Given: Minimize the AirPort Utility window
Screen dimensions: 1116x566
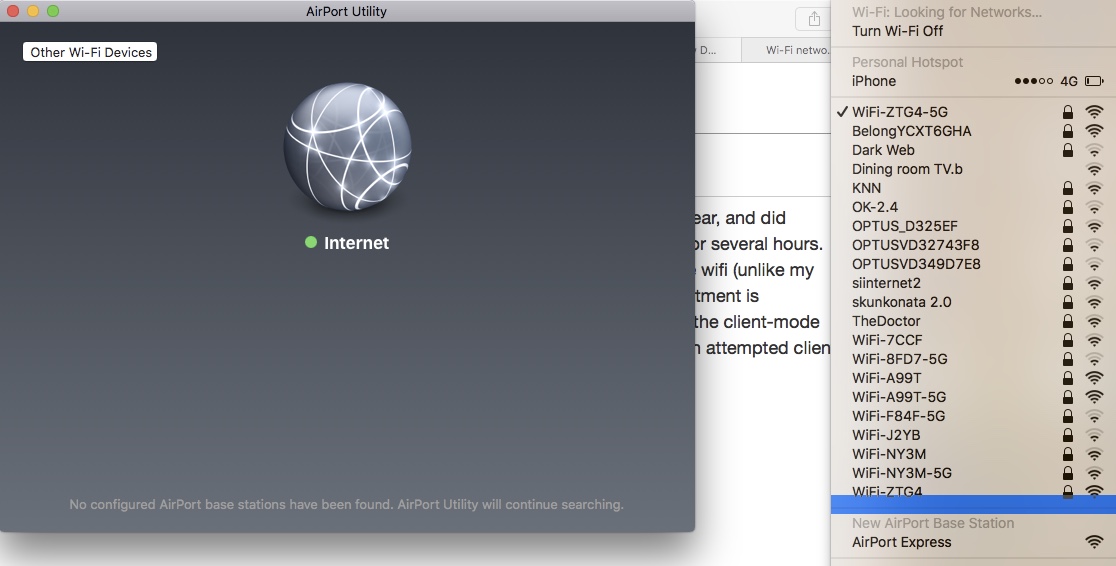Looking at the screenshot, I should 33,11.
